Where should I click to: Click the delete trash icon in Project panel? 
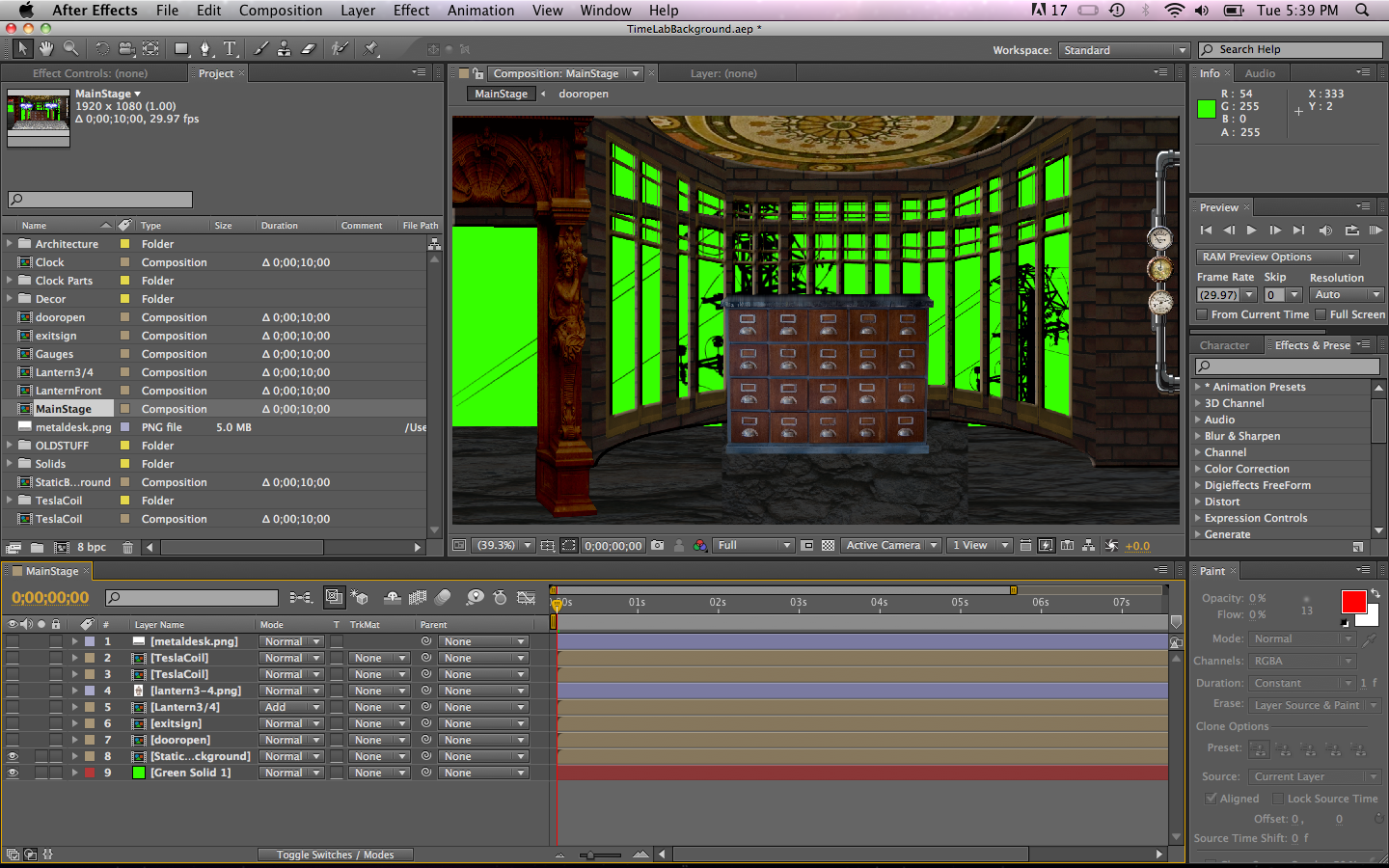tap(127, 547)
